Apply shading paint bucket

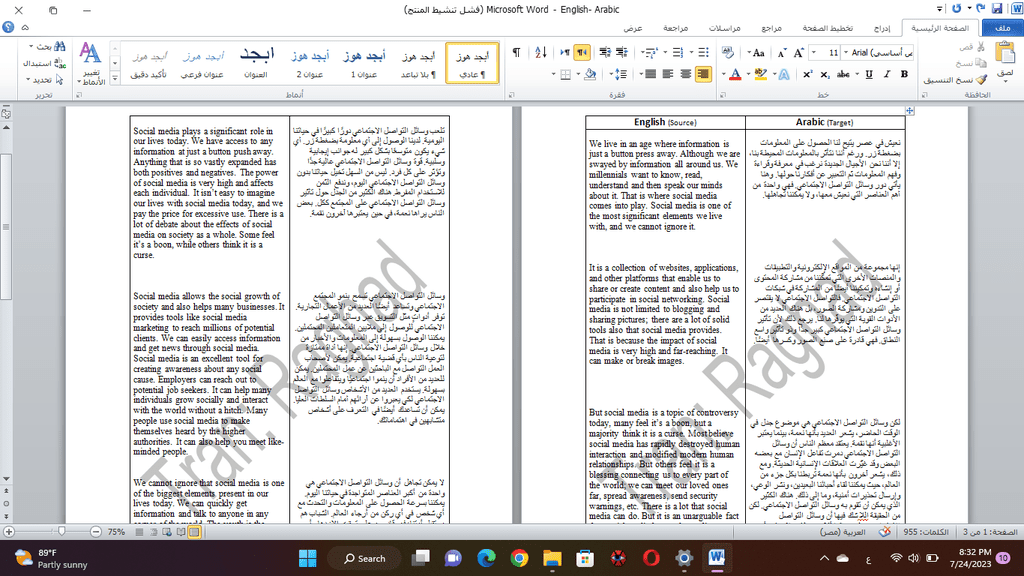point(590,74)
